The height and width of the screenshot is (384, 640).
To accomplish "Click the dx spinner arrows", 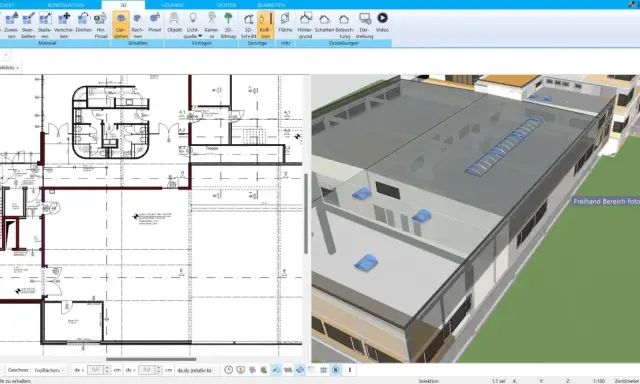I will coord(107,370).
